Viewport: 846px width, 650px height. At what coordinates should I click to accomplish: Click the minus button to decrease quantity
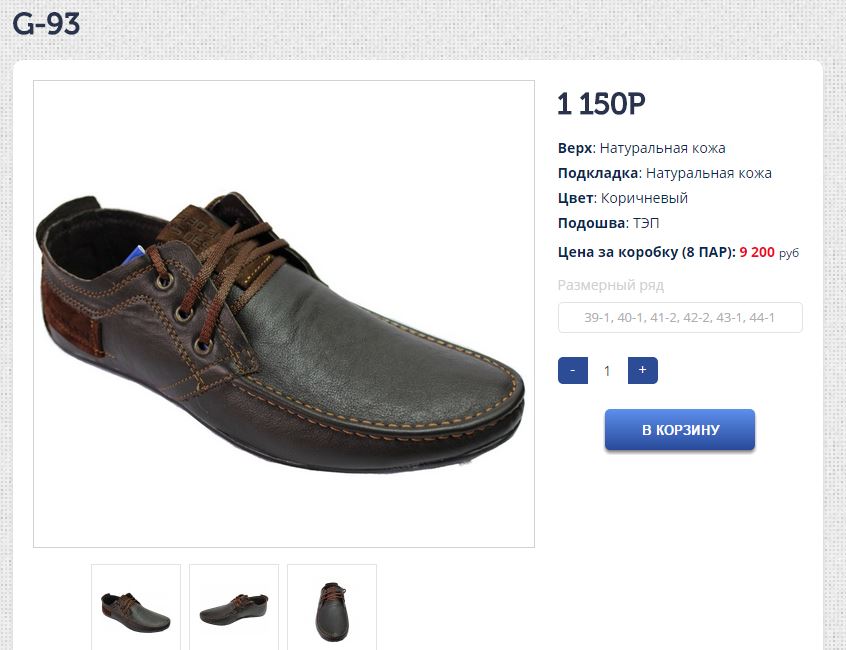(572, 371)
